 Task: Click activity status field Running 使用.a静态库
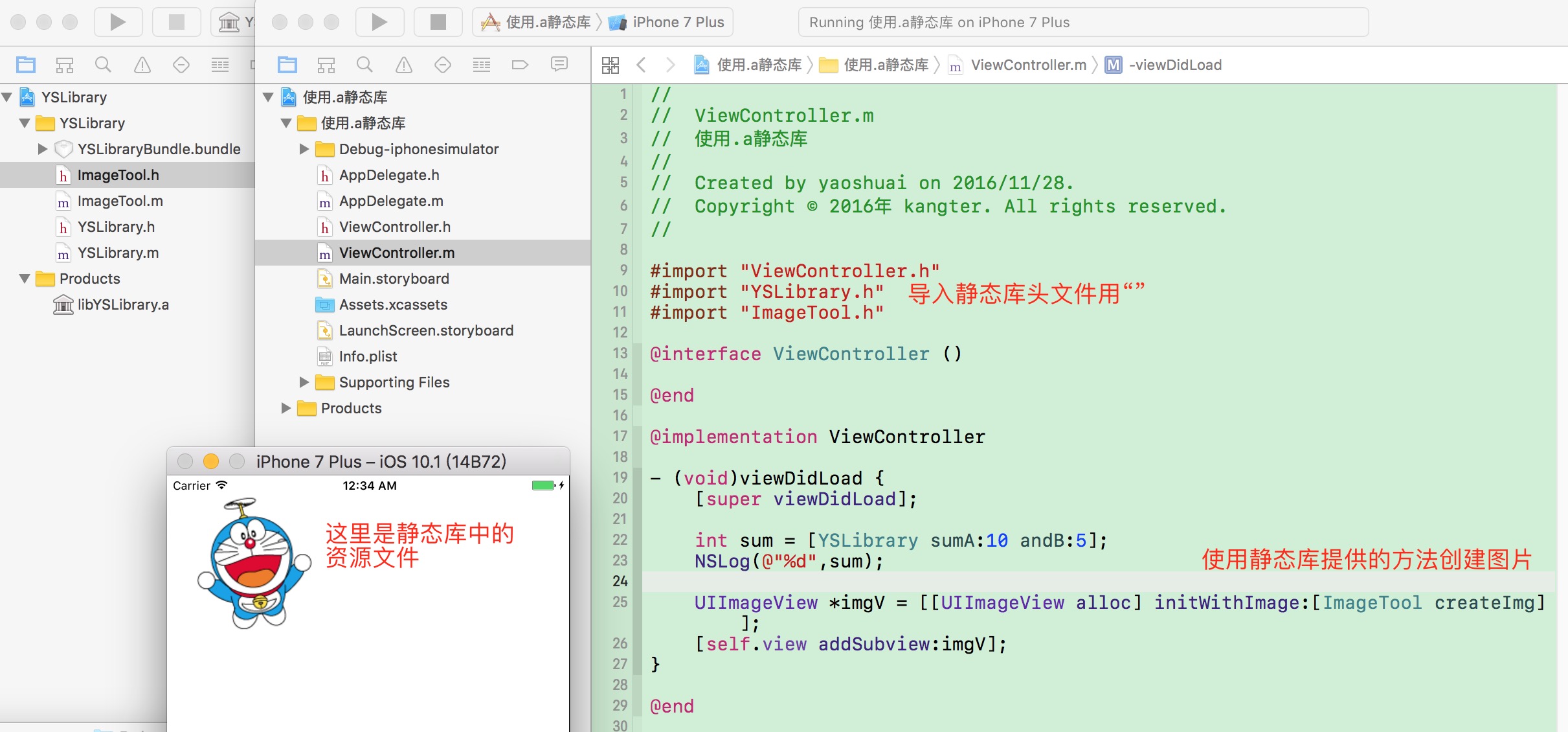click(x=1083, y=22)
